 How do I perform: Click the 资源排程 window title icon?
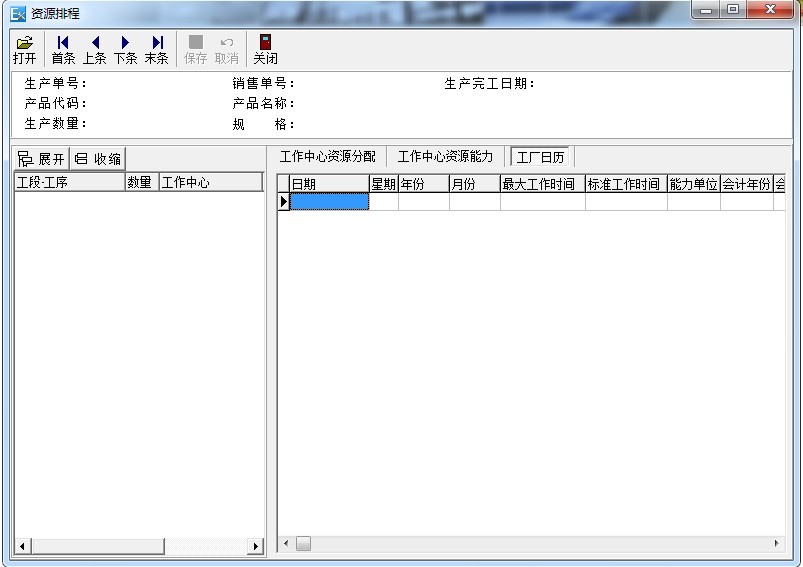(x=18, y=14)
